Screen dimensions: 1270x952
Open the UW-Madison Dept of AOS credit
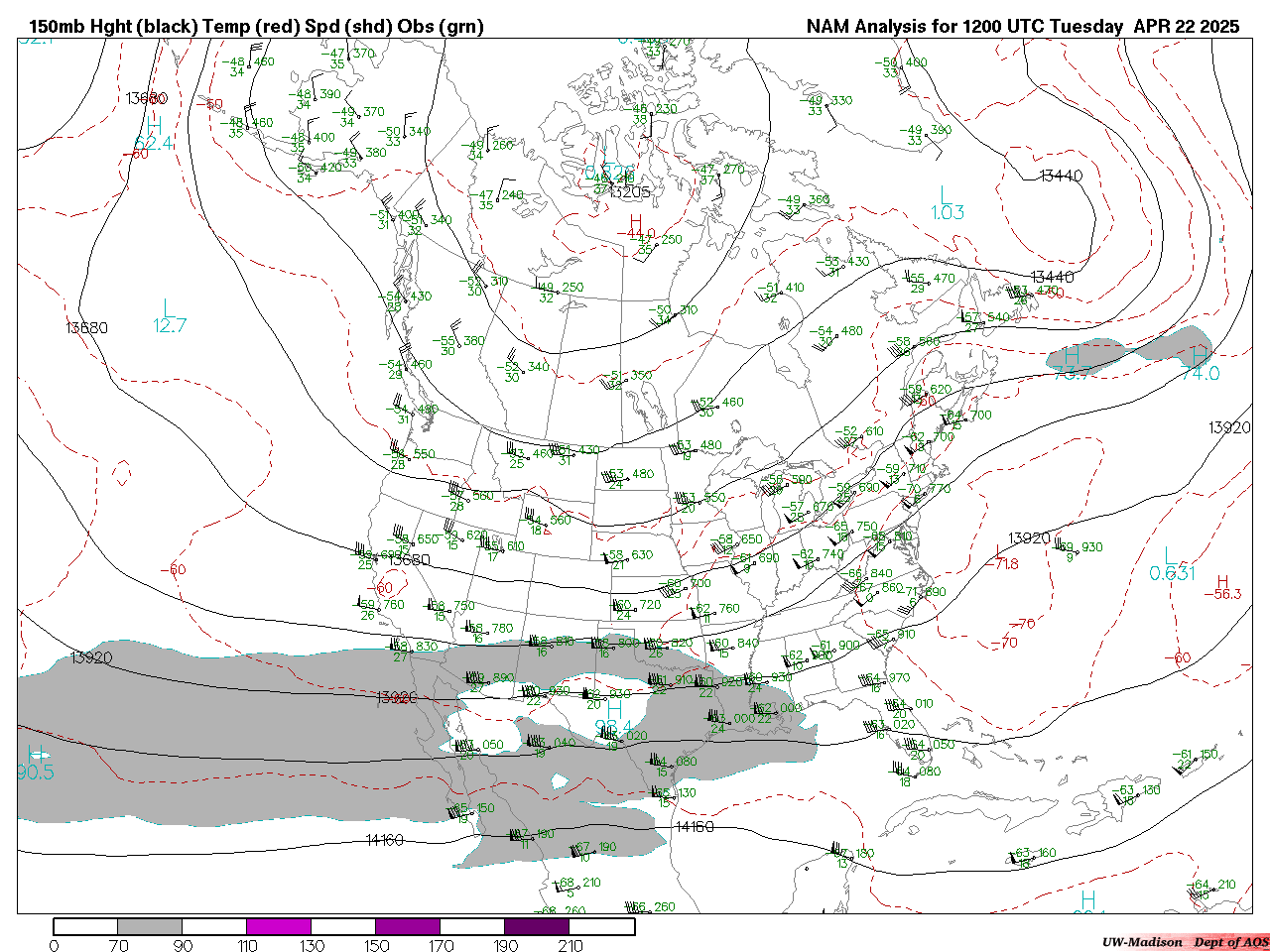[1185, 942]
